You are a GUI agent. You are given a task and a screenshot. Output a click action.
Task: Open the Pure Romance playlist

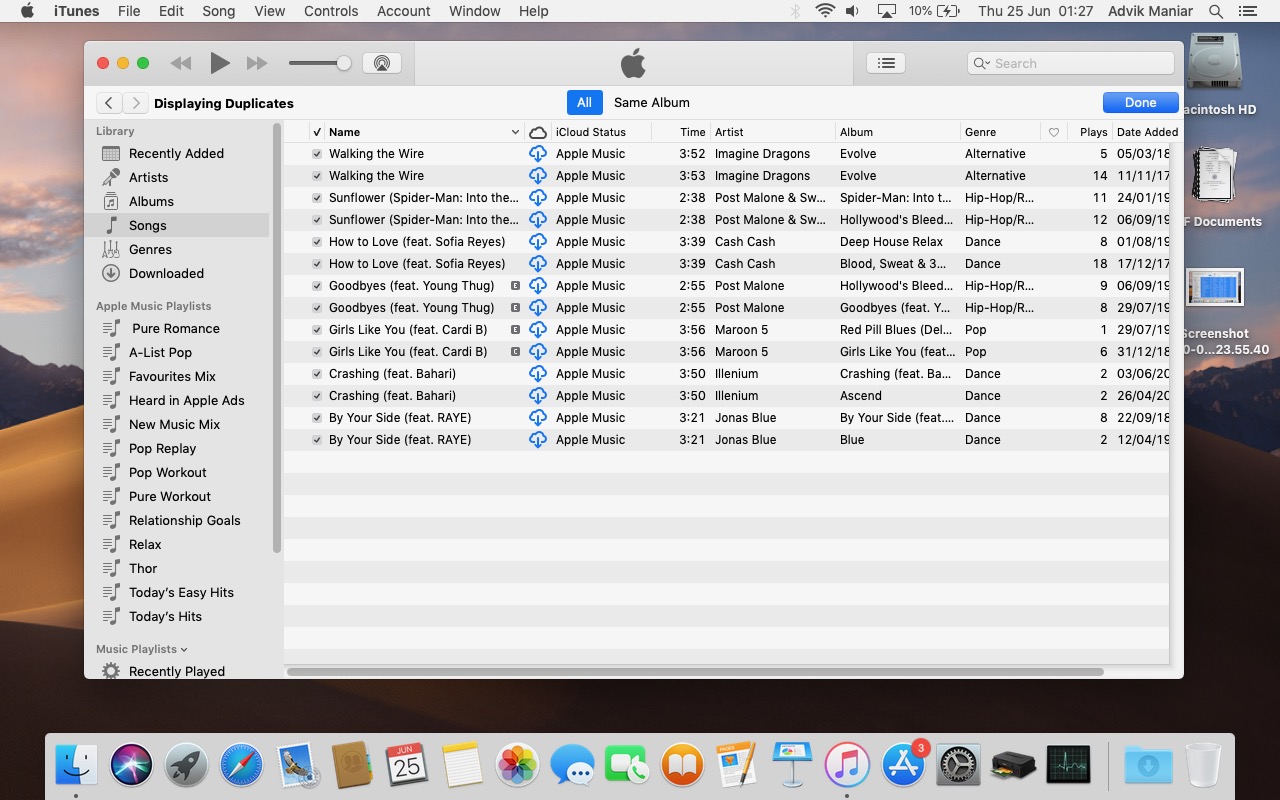[x=176, y=328]
